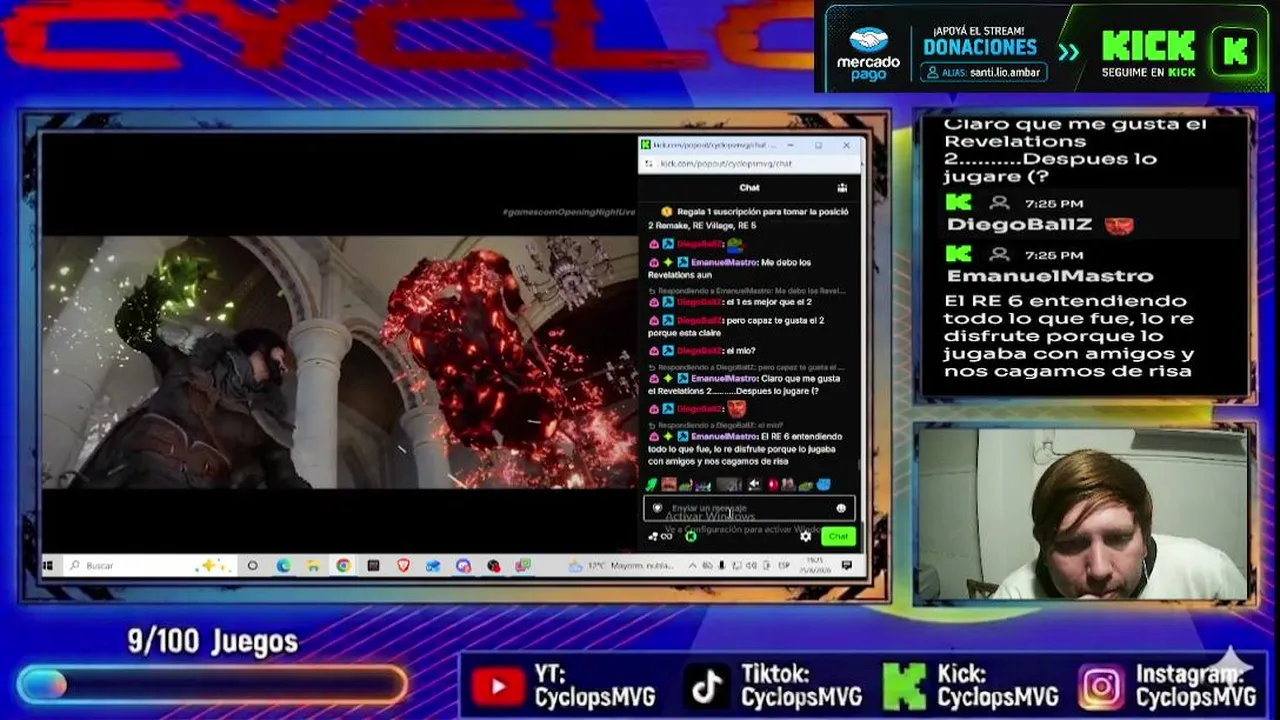1280x720 pixels.
Task: Show hidden system tray icons
Action: 694,566
